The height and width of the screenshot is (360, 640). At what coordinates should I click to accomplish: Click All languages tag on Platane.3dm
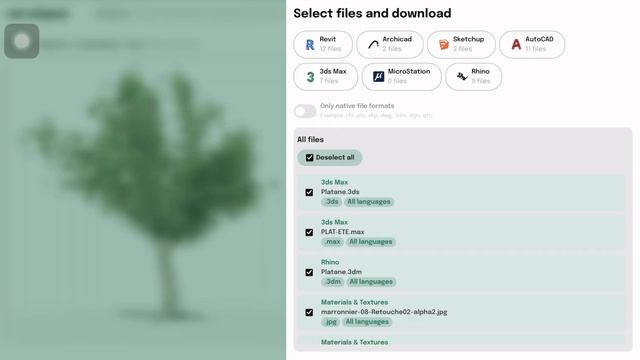click(371, 282)
